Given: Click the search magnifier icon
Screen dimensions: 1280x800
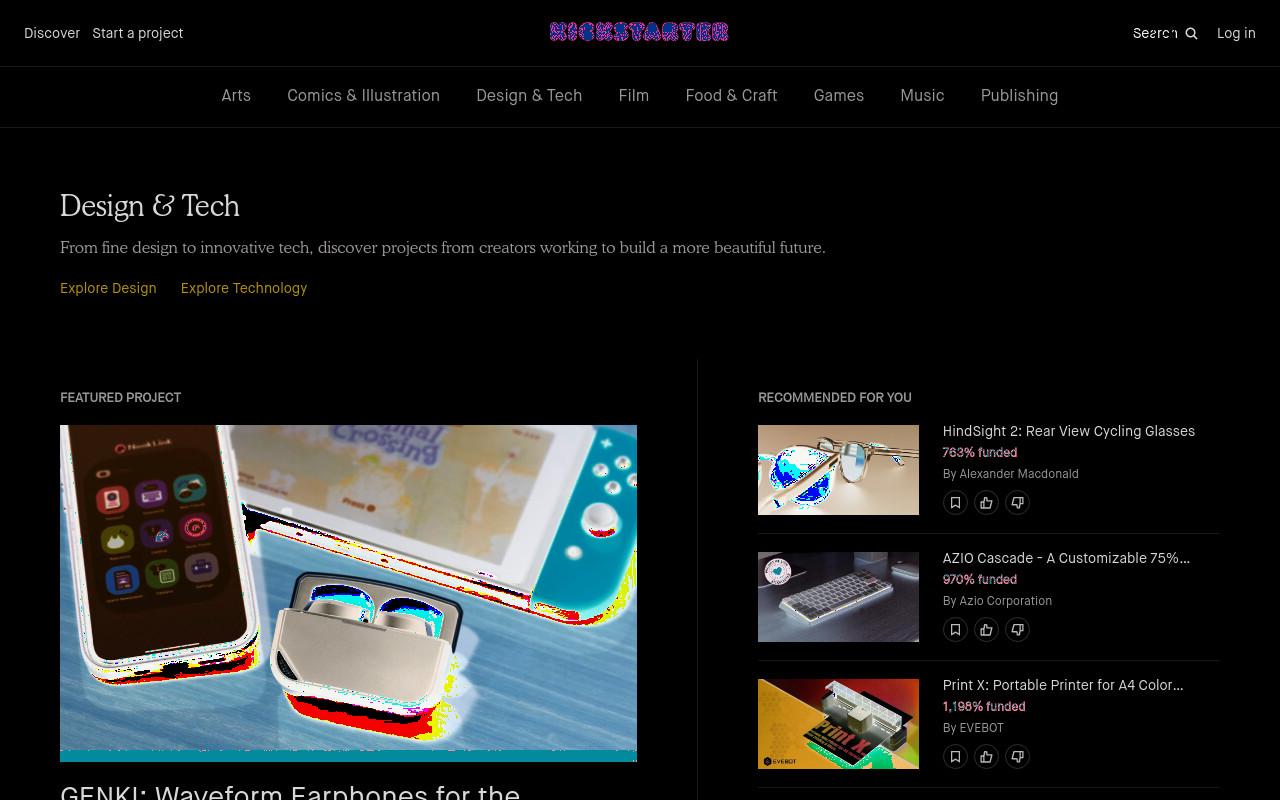Looking at the screenshot, I should coord(1191,33).
